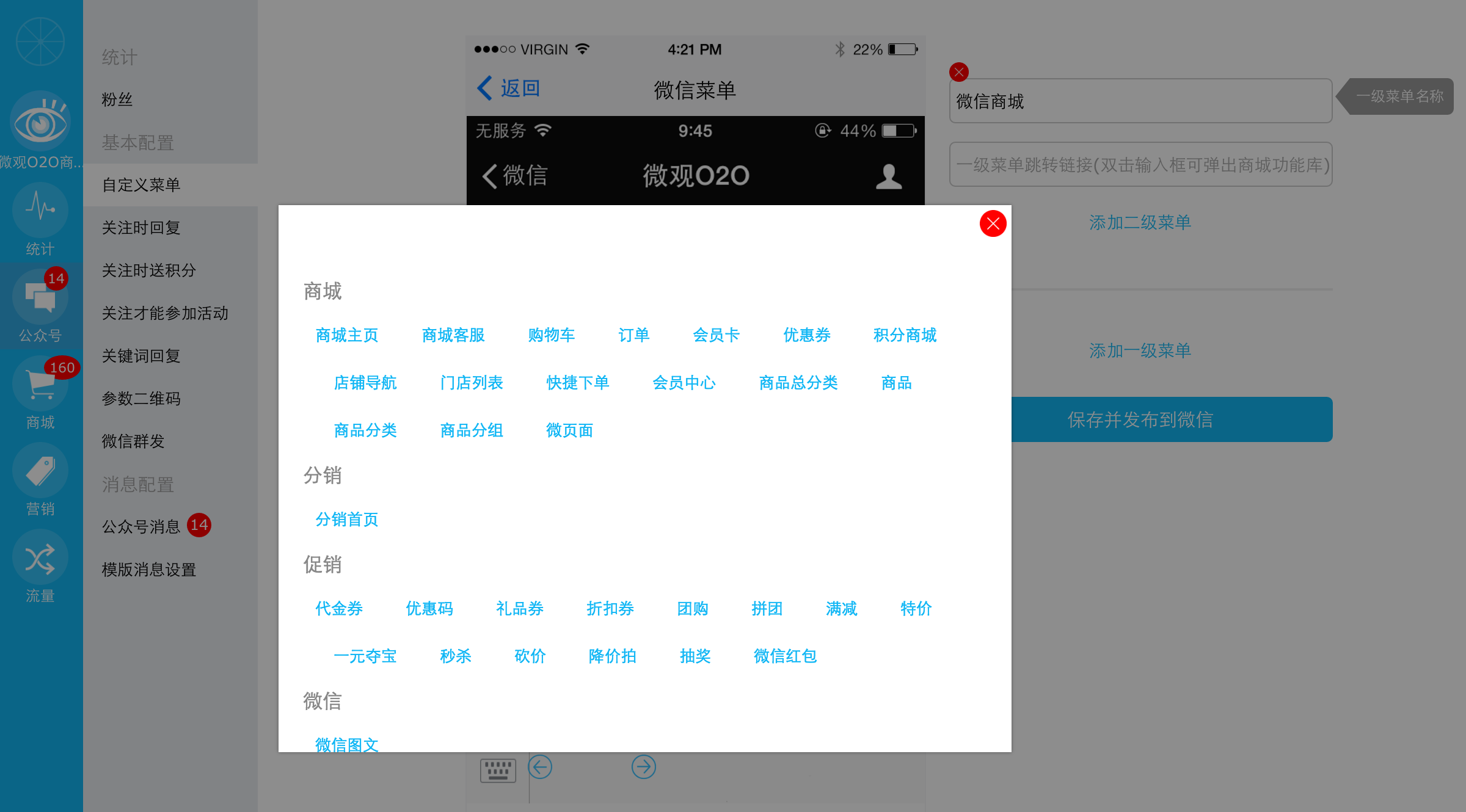The height and width of the screenshot is (812, 1466).
Task: Choose 会员中心 link
Action: (684, 383)
